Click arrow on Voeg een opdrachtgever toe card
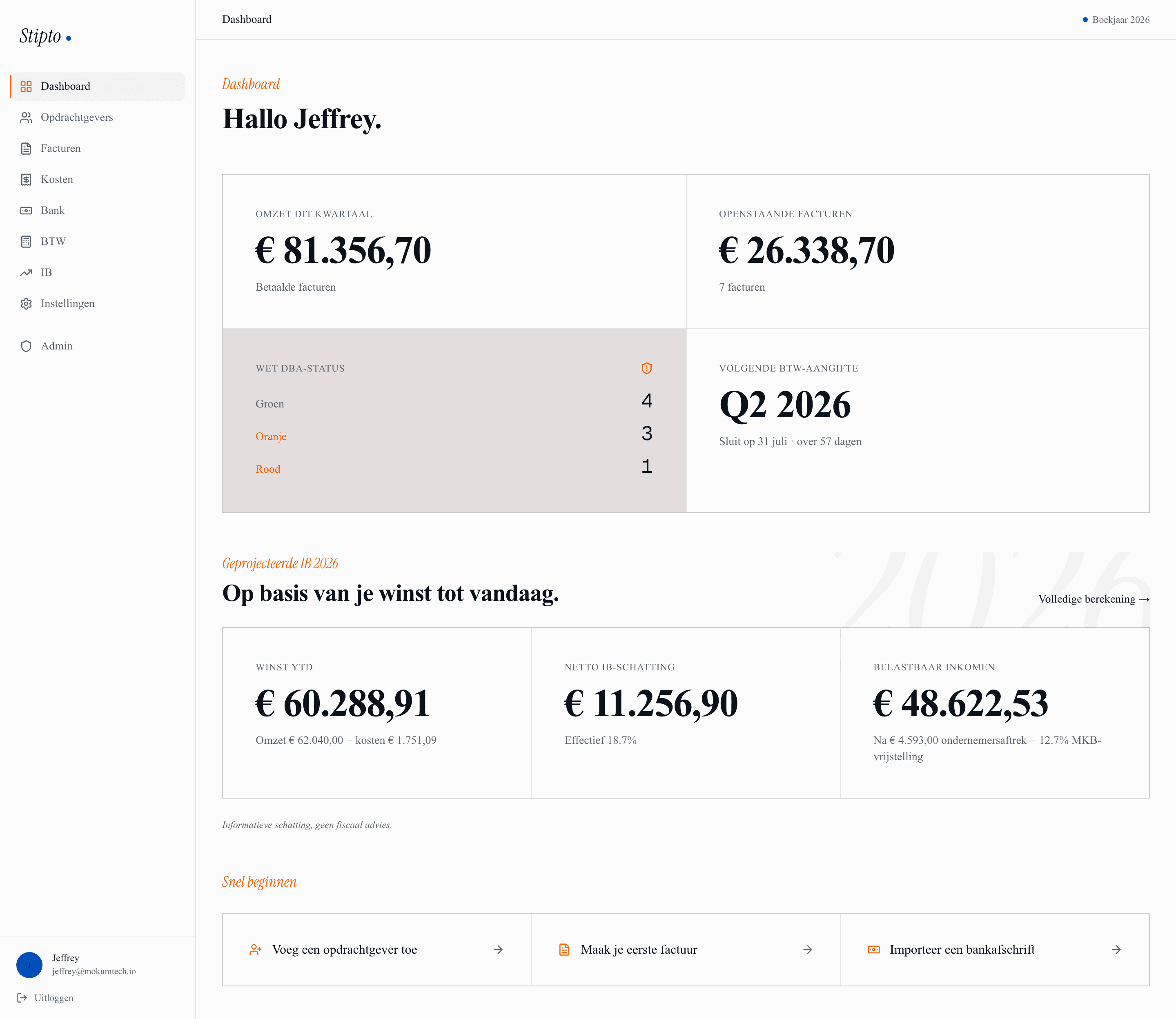Screen dimensions: 1176x1019 click(498, 950)
